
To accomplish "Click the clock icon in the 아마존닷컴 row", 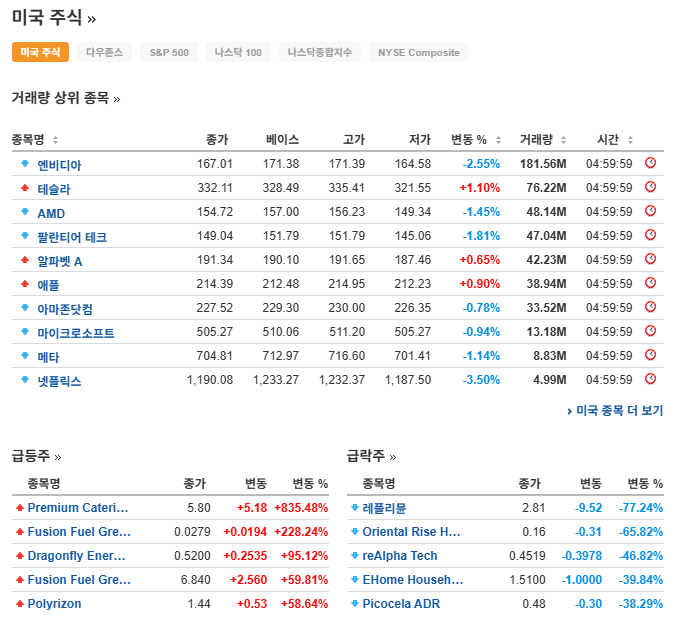I will 650,307.
